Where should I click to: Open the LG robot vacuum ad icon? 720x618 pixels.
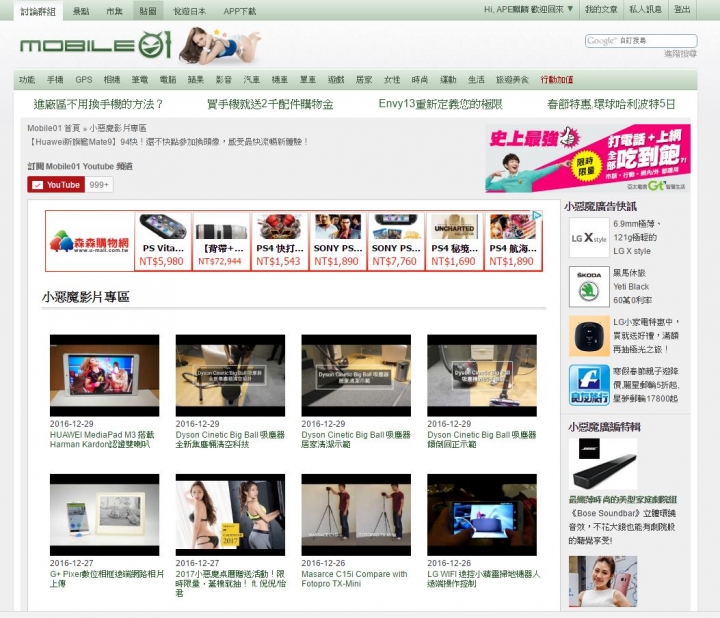click(589, 336)
